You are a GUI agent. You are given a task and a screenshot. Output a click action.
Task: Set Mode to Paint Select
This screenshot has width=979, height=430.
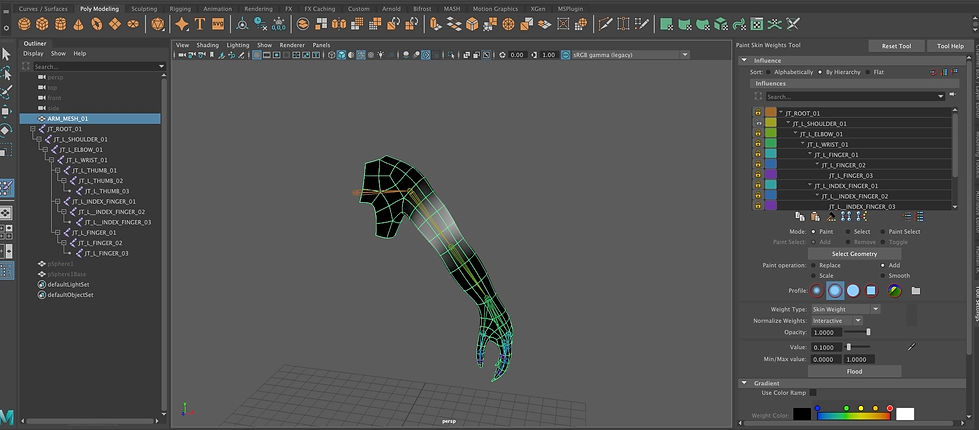click(x=883, y=232)
